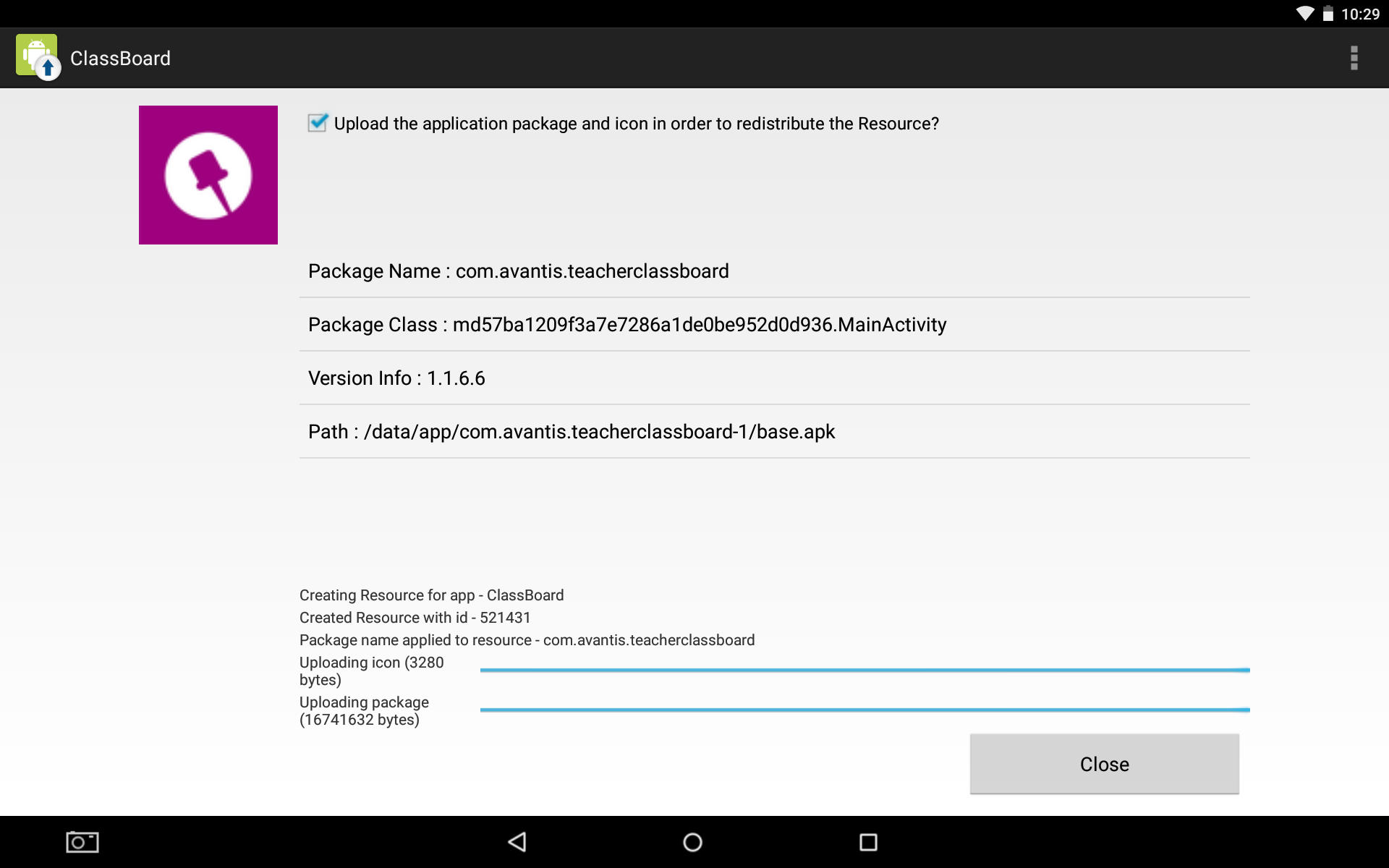Viewport: 1389px width, 868px height.
Task: Tap the Android home circle icon
Action: click(x=692, y=842)
